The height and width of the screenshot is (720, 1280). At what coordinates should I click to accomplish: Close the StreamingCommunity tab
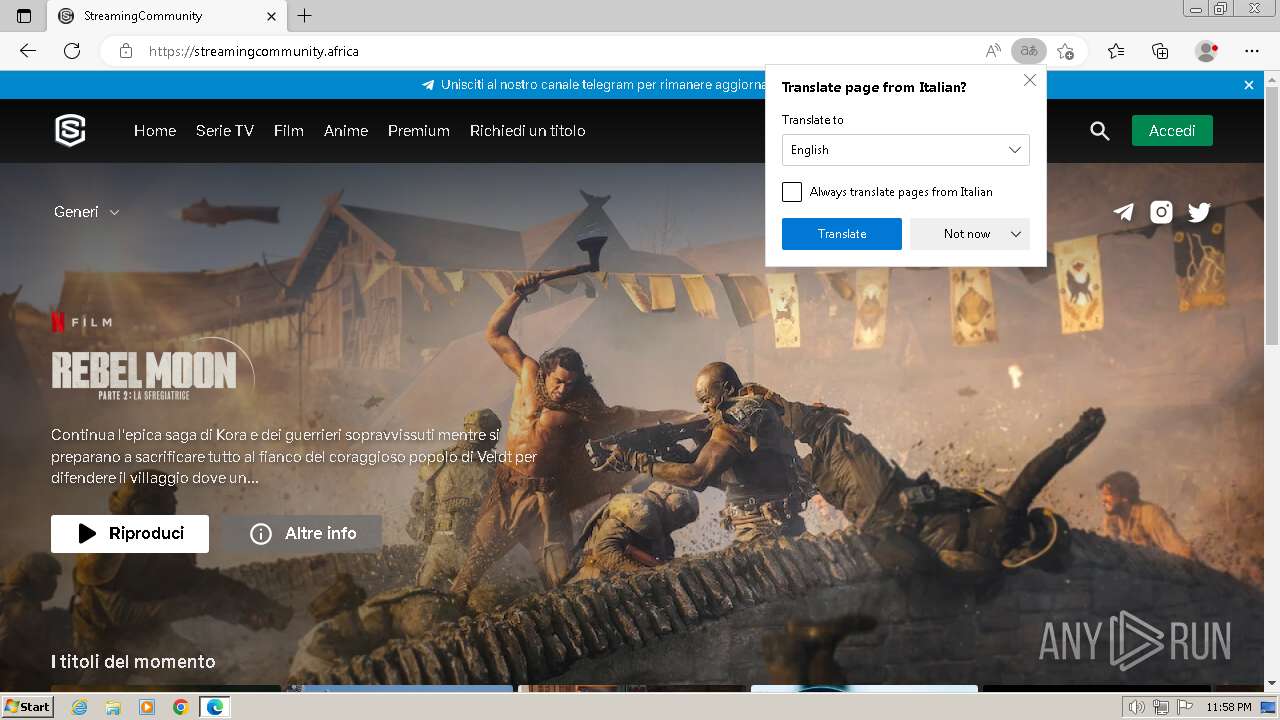272,16
